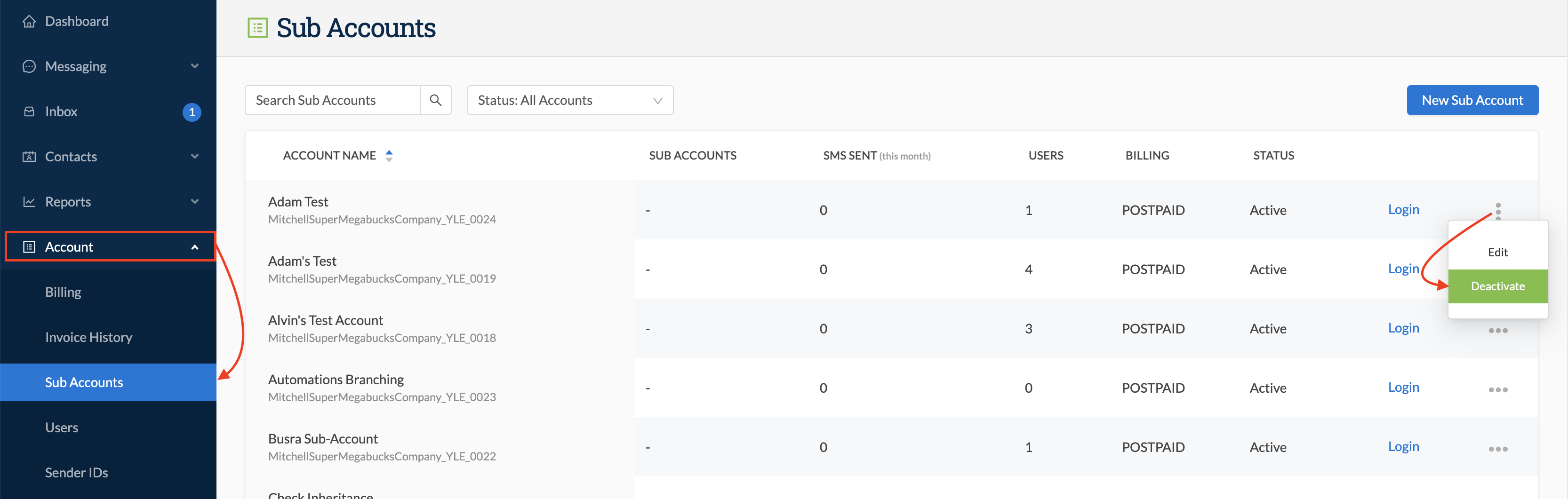Collapse the Account menu chevron

195,247
